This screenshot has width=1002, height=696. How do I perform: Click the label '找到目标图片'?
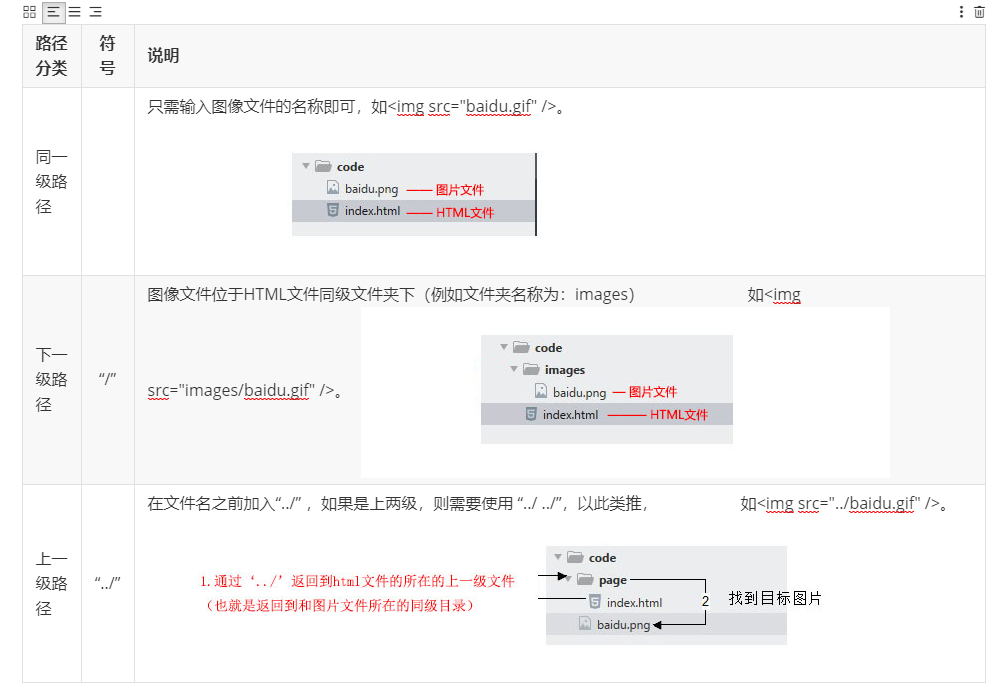[x=775, y=598]
